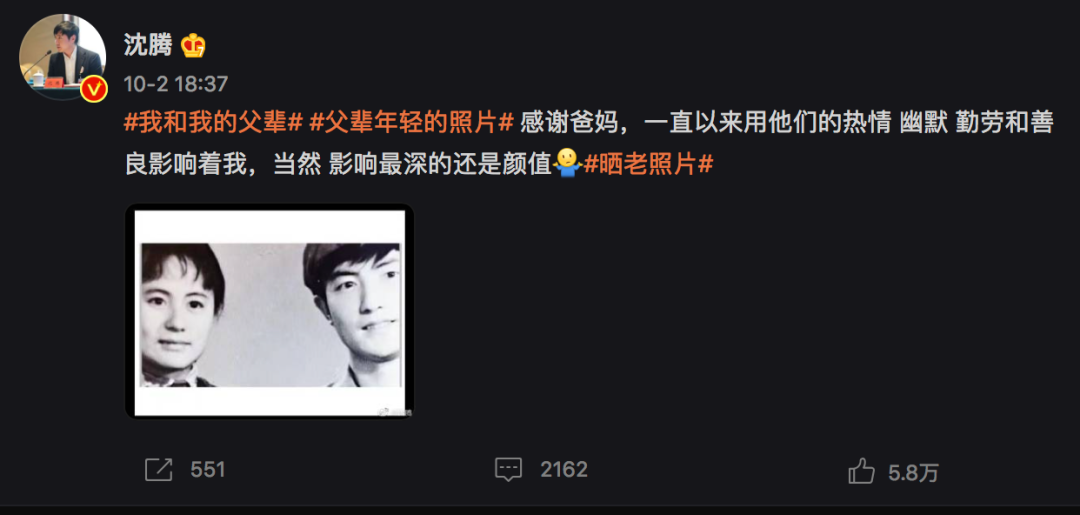Click the yellow verified V badge
1080x515 pixels.
94,90
